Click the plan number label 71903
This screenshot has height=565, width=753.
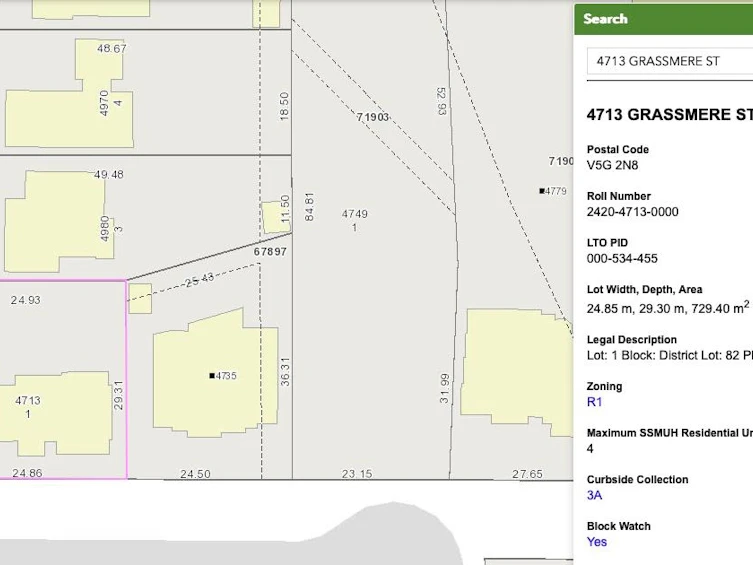coord(373,117)
